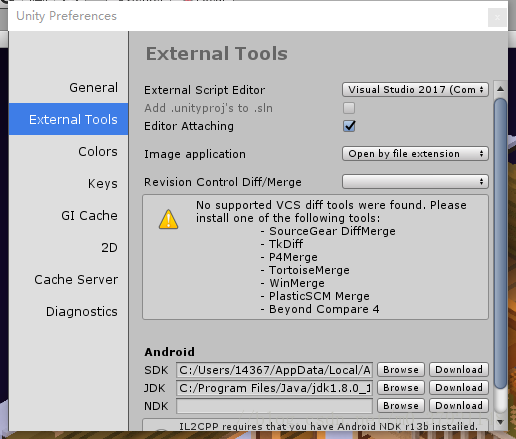Click the Revision Control Diff/Merge label

pyautogui.click(x=223, y=182)
